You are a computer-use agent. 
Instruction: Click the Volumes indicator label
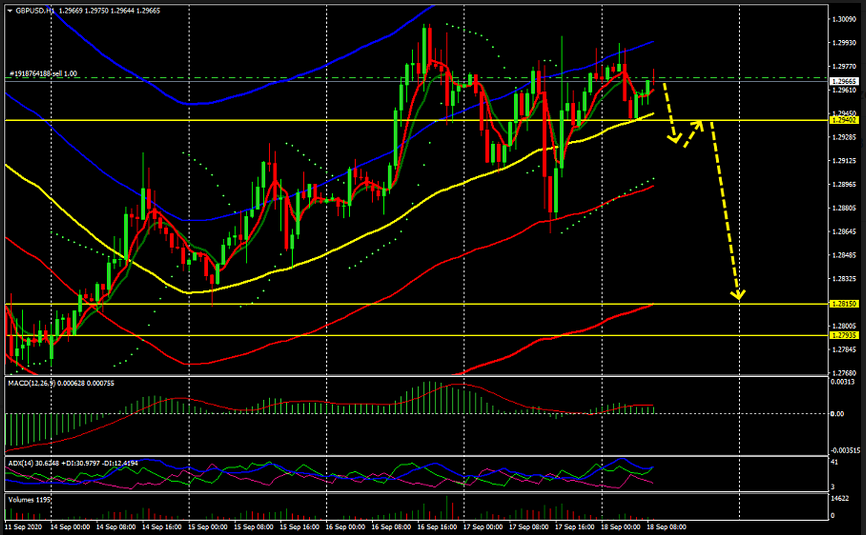28,497
